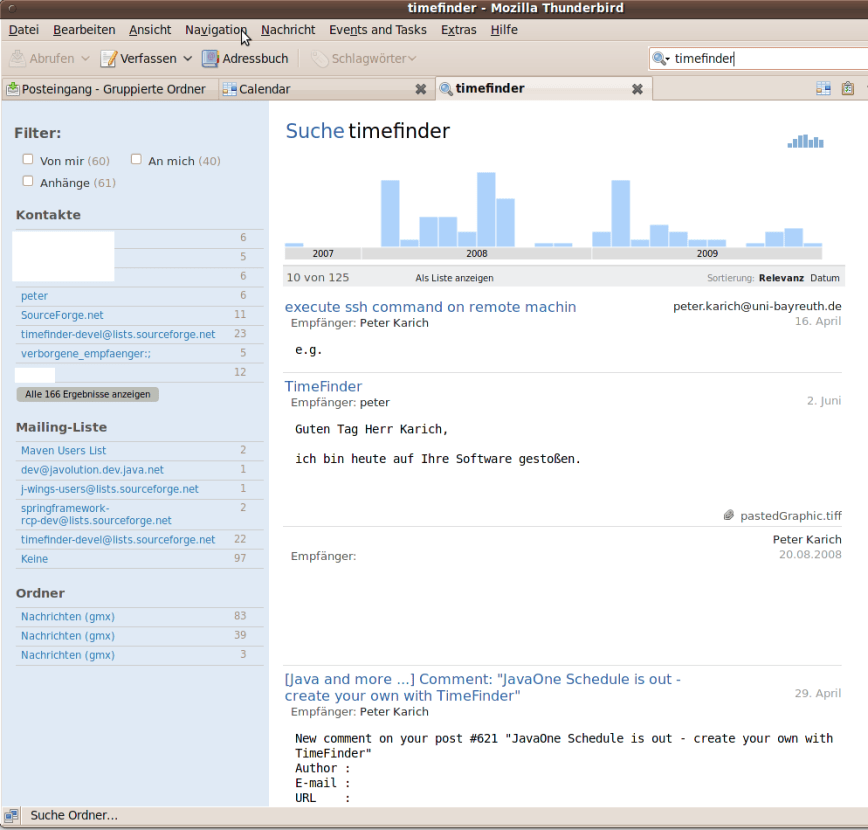This screenshot has height=830, width=868.
Task: Click the Verfassen compose button
Action: click(139, 59)
